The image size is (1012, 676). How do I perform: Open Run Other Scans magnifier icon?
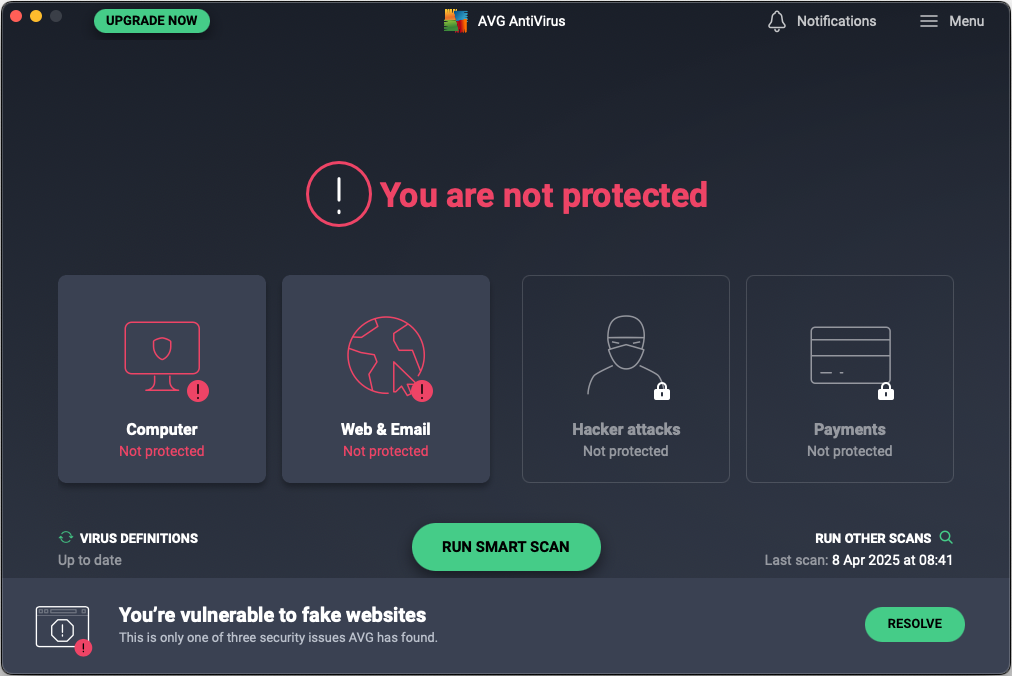pyautogui.click(x=946, y=537)
